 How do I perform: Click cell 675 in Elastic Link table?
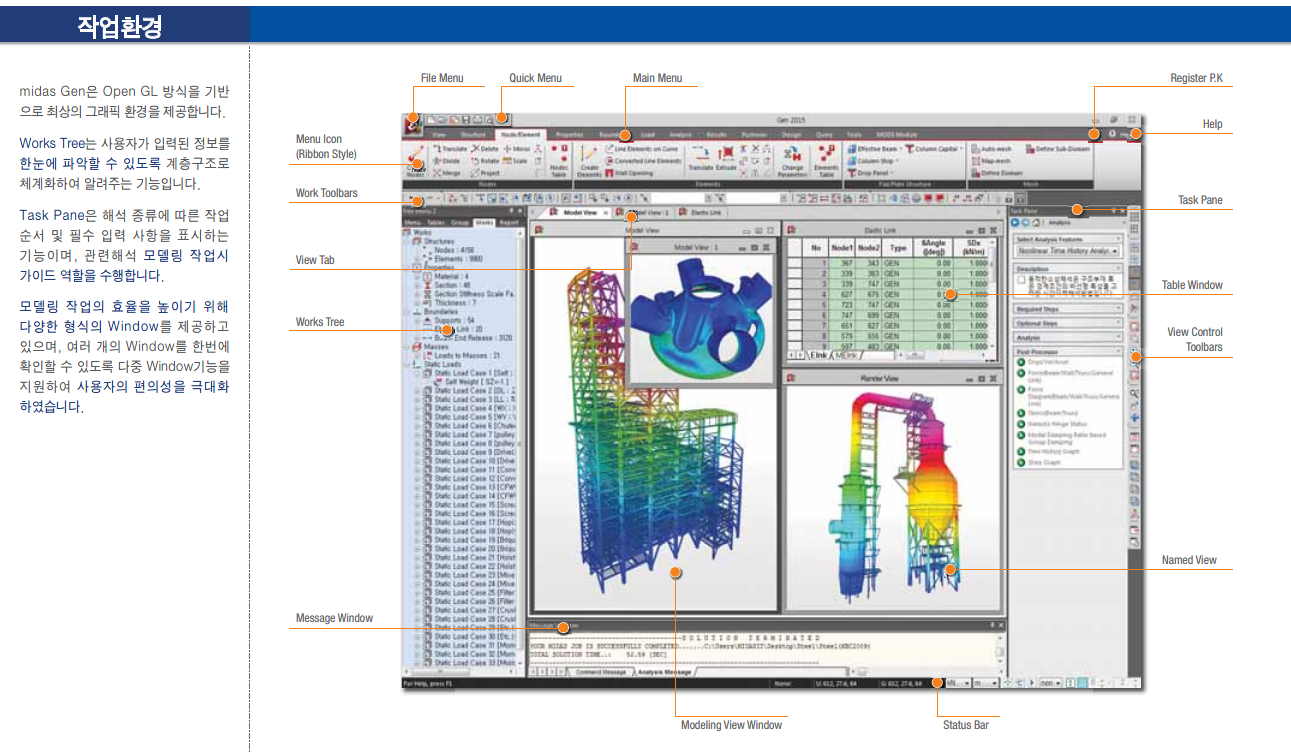[x=870, y=295]
